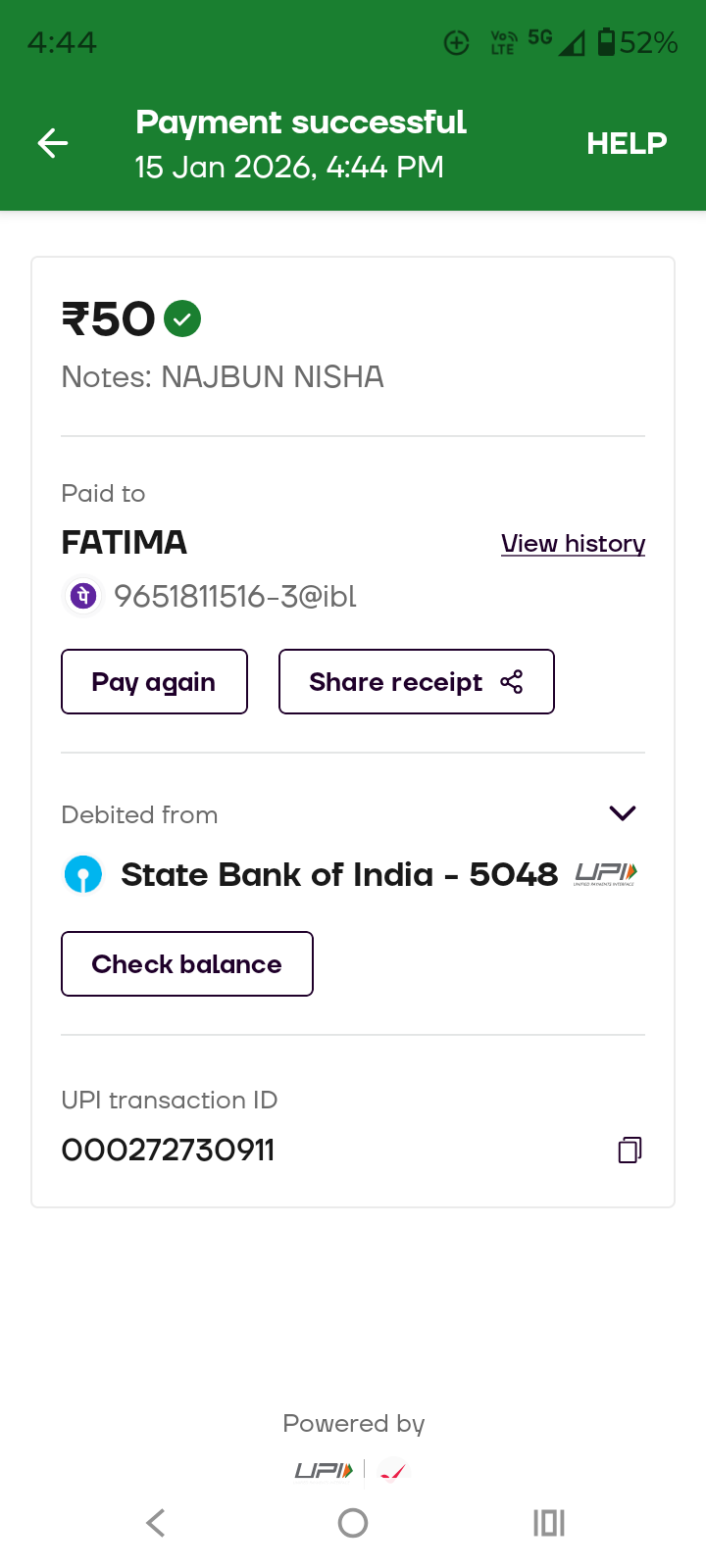This screenshot has height=1568, width=706.
Task: Select the UPI transaction ID number 000272730911
Action: pyautogui.click(x=168, y=1150)
